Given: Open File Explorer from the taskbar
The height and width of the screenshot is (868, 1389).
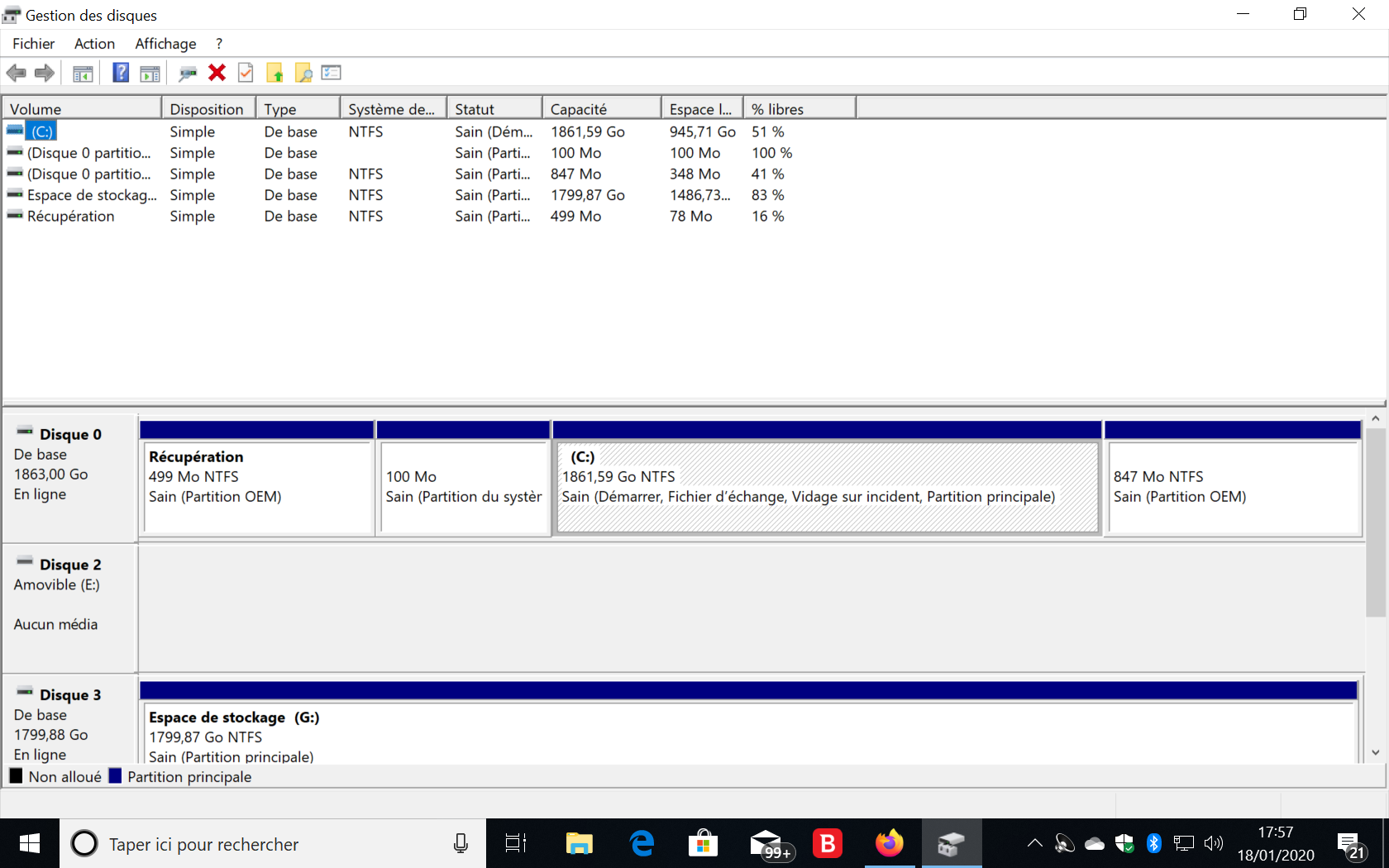Looking at the screenshot, I should (579, 843).
